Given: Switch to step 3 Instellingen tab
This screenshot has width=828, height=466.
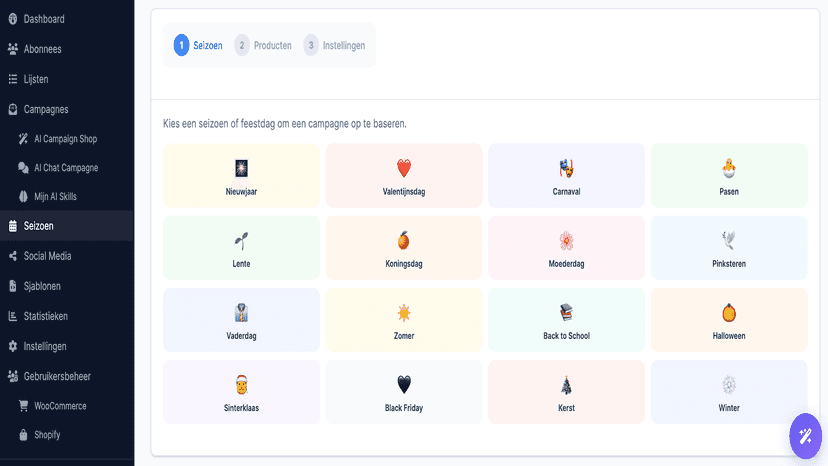Looking at the screenshot, I should (334, 45).
